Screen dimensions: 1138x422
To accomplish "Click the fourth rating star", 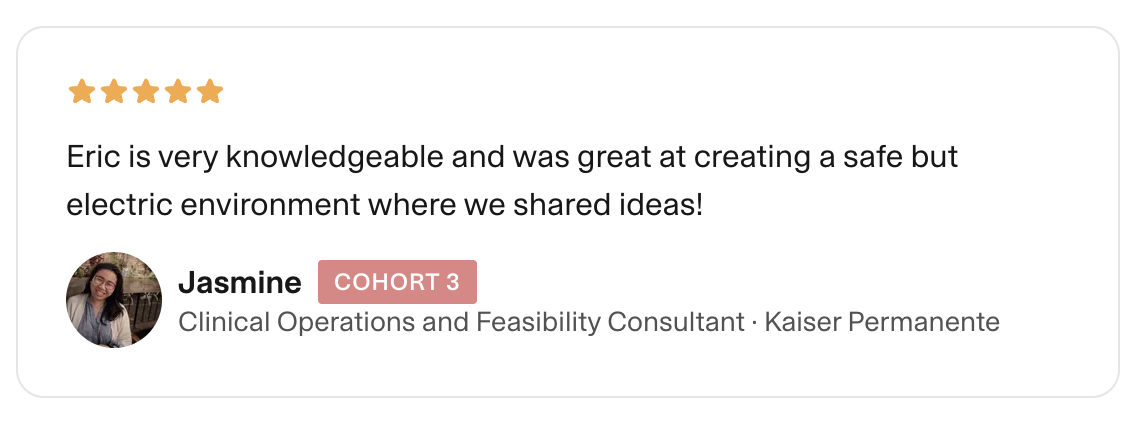I will (x=177, y=93).
